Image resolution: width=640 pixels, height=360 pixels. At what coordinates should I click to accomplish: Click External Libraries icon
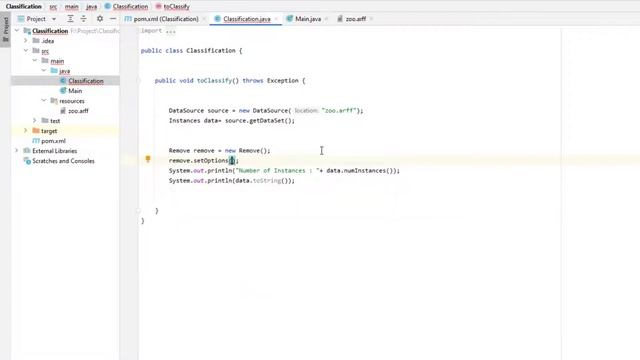(27, 151)
